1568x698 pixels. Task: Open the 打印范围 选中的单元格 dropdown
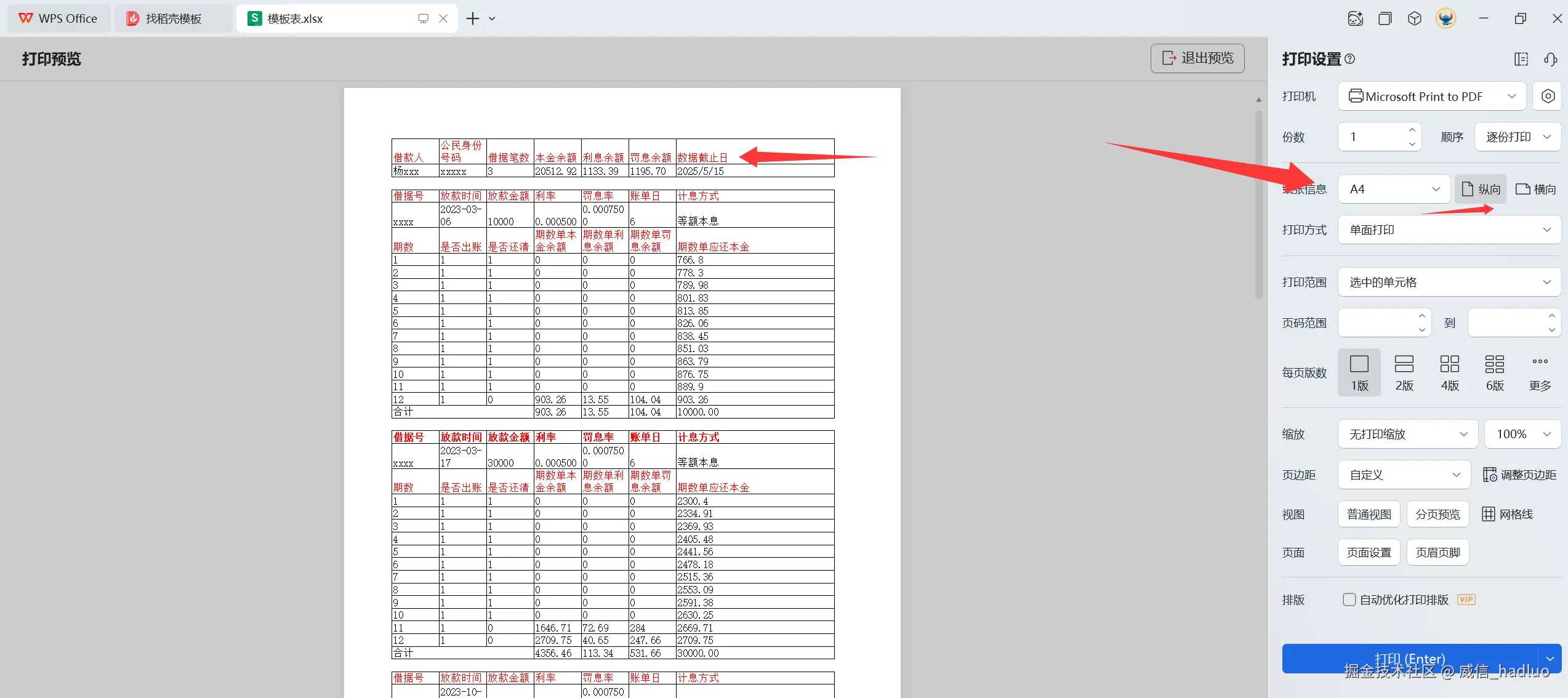coord(1449,282)
